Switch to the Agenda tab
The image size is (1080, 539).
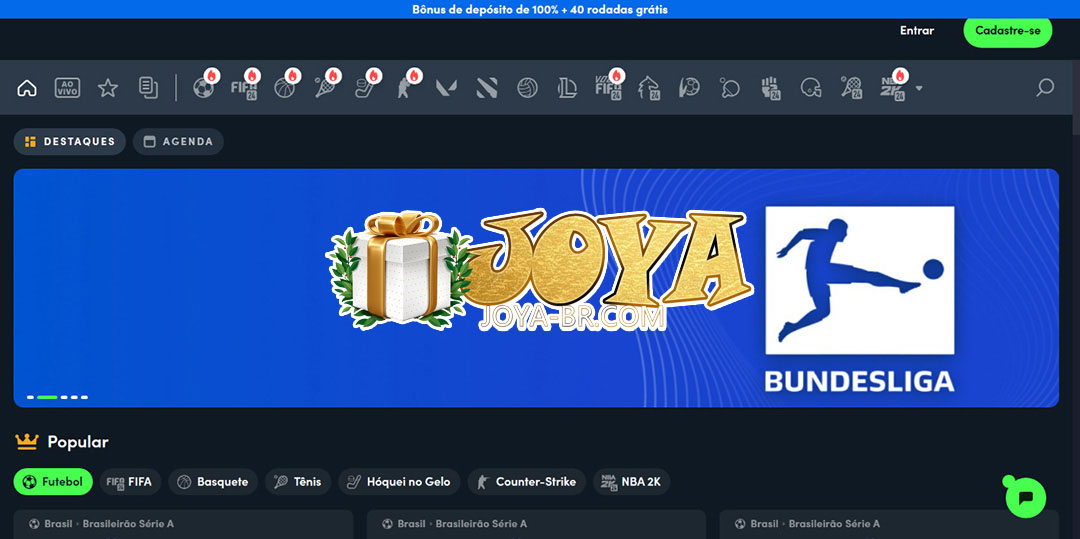[178, 142]
